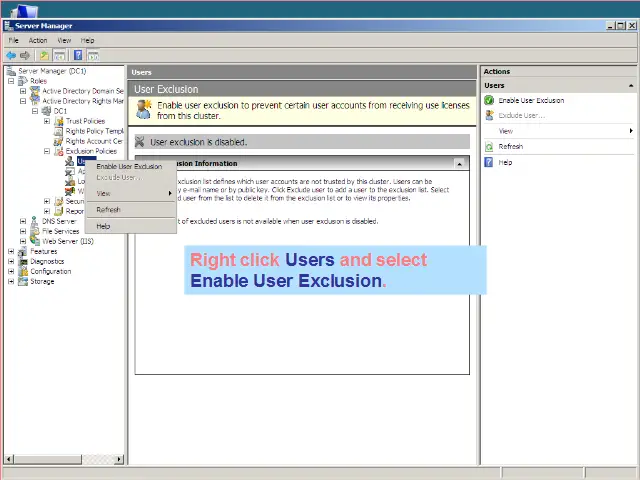Expand the DNS Server node
This screenshot has width=640, height=480.
pos(23,221)
